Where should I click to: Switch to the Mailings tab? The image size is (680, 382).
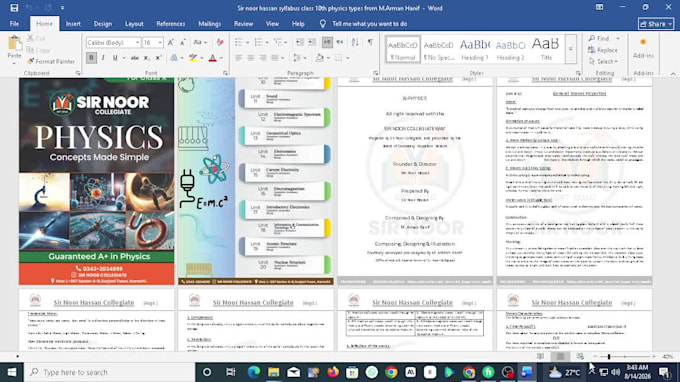[209, 24]
